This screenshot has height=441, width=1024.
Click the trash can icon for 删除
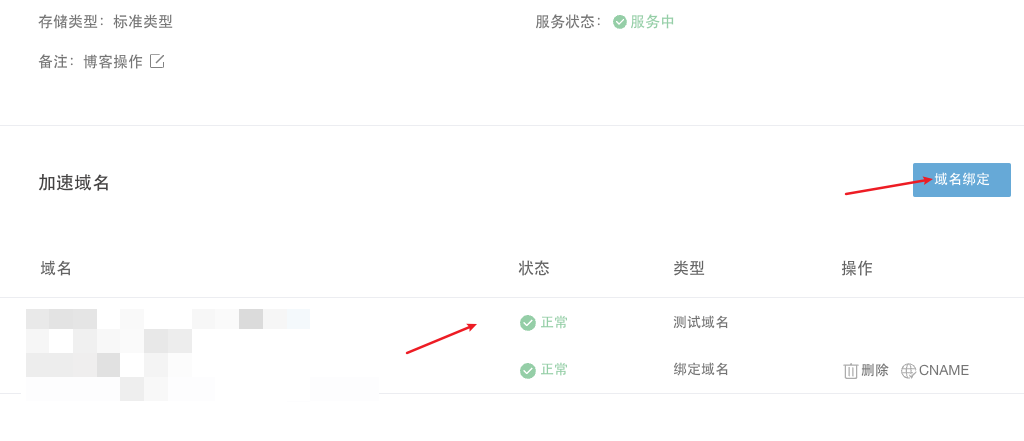(x=850, y=371)
